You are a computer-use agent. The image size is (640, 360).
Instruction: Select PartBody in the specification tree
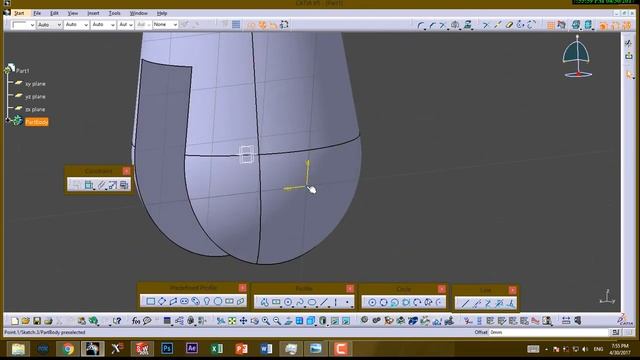pyautogui.click(x=36, y=122)
